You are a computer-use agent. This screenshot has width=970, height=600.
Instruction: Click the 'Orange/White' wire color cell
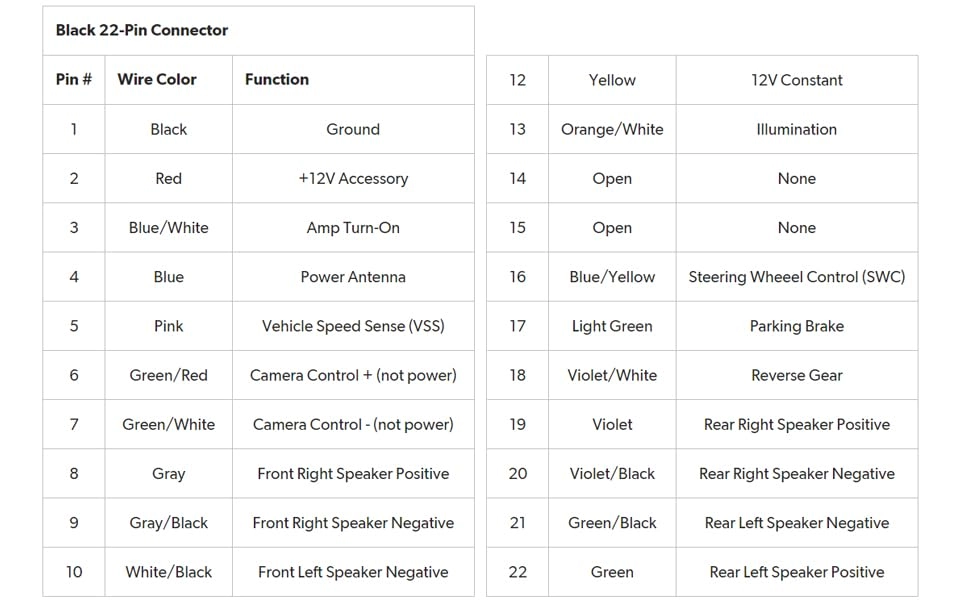[x=612, y=129]
